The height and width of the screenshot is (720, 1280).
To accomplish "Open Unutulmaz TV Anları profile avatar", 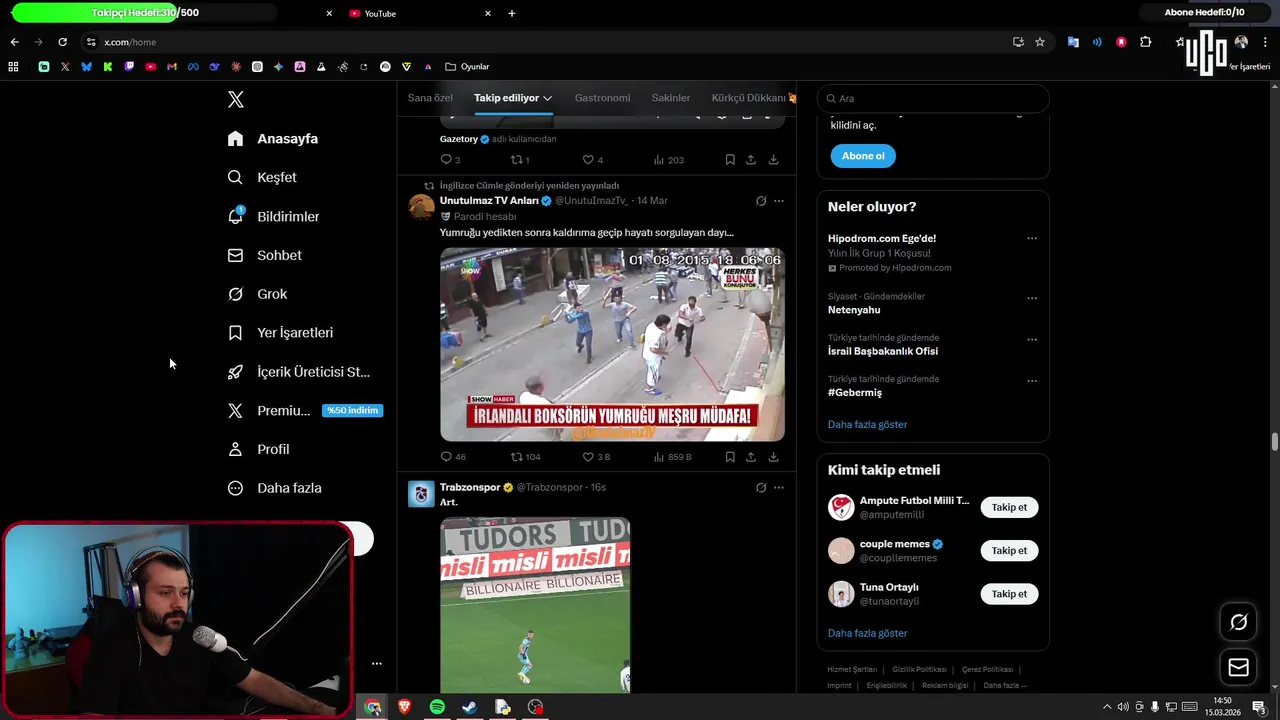I will pos(422,207).
